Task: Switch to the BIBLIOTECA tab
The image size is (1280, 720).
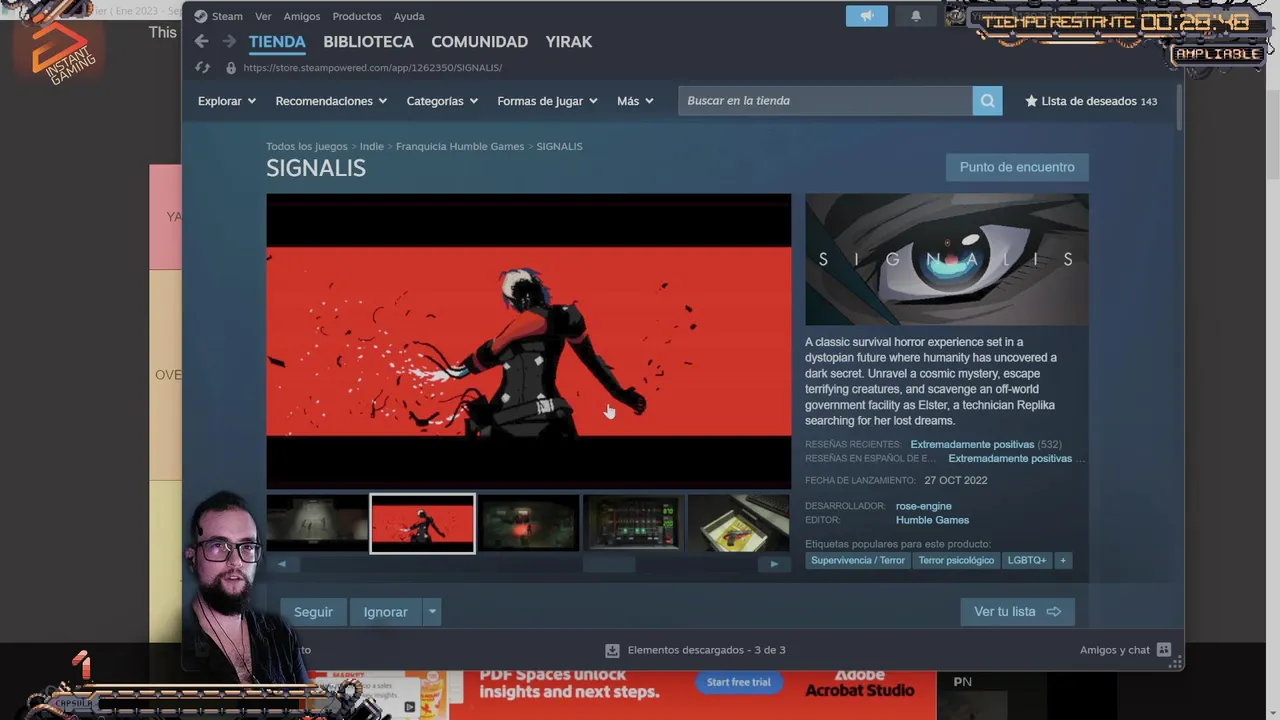Action: [x=368, y=41]
